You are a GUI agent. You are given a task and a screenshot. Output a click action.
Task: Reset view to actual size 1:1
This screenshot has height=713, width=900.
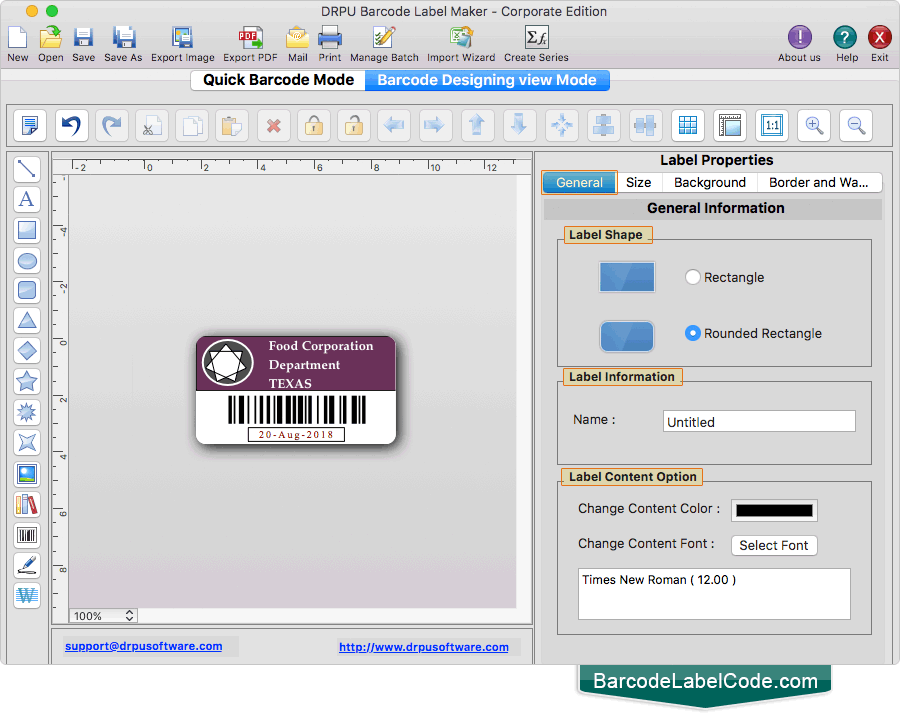click(x=772, y=125)
